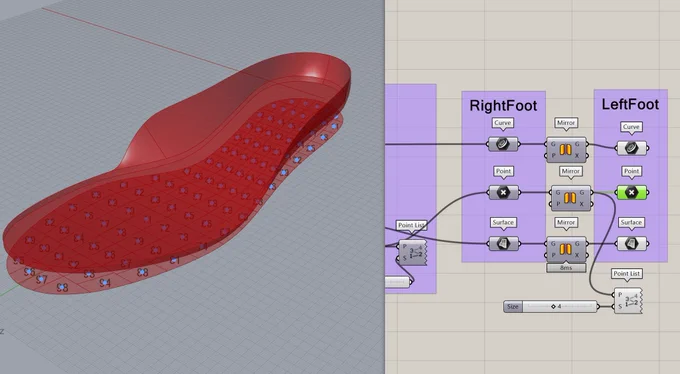
Task: Click the G input of the middle Mirror
Action: pos(558,192)
